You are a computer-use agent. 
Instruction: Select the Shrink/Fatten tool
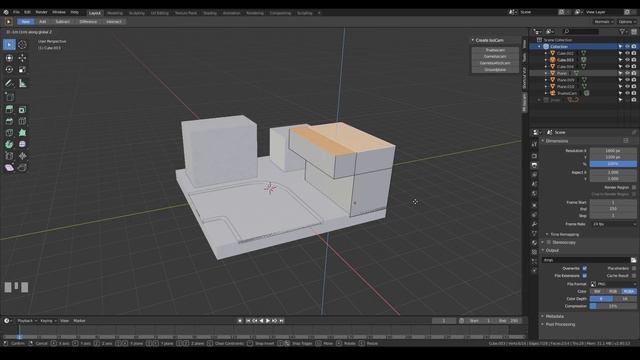click(22, 156)
